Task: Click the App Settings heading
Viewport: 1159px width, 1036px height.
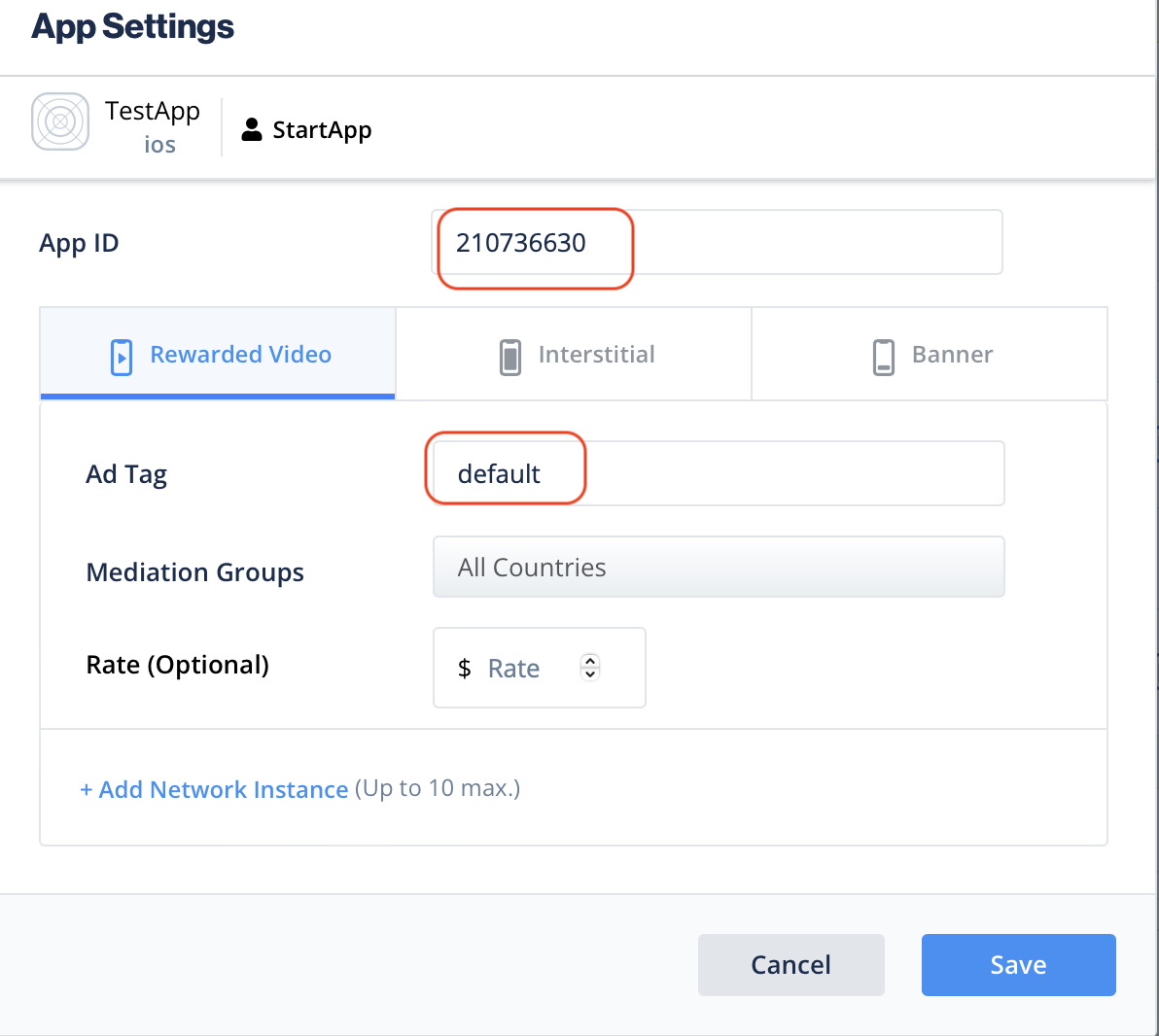Action: pyautogui.click(x=133, y=27)
